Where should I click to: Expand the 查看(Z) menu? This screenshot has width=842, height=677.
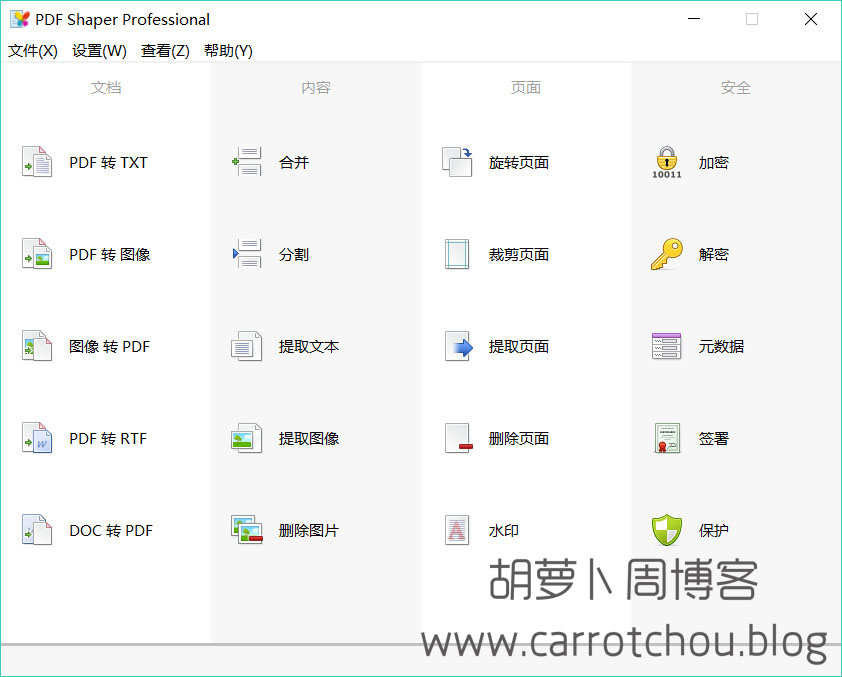point(165,51)
